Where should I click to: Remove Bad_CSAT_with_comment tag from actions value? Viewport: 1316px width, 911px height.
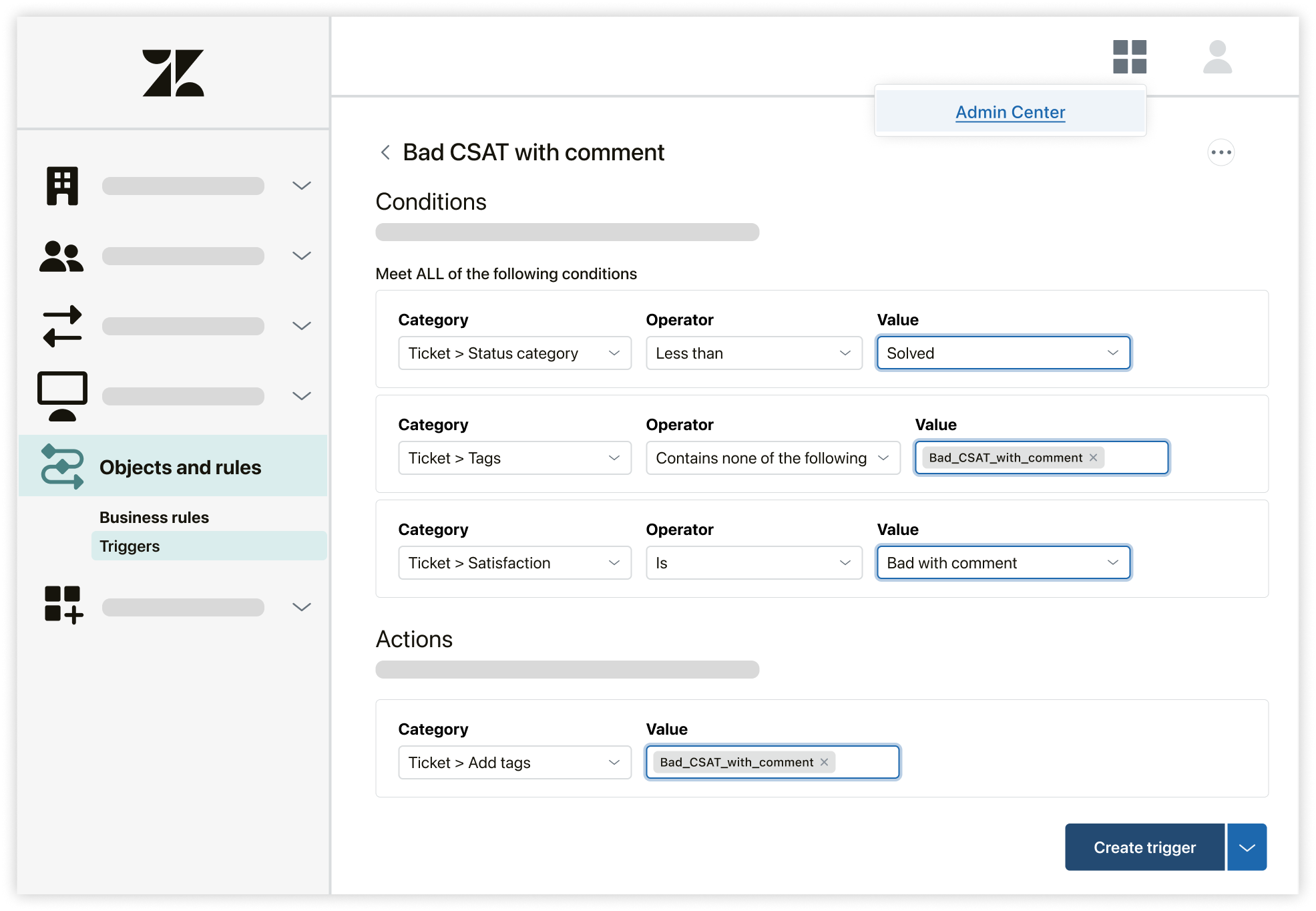point(824,762)
